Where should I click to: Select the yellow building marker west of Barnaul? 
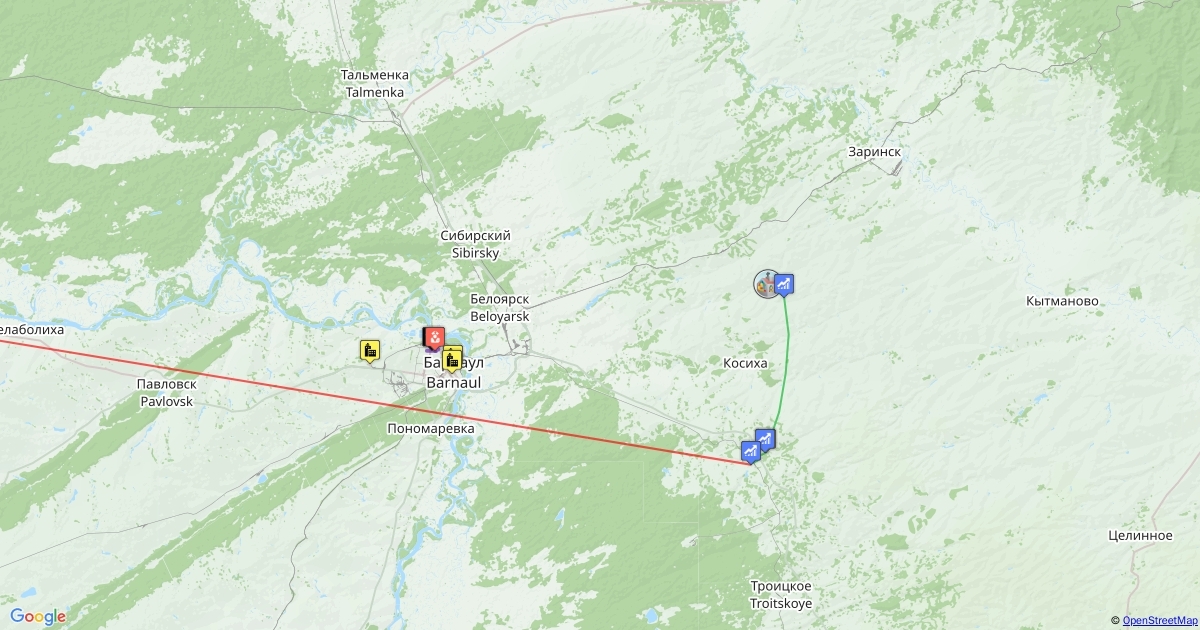[x=370, y=350]
